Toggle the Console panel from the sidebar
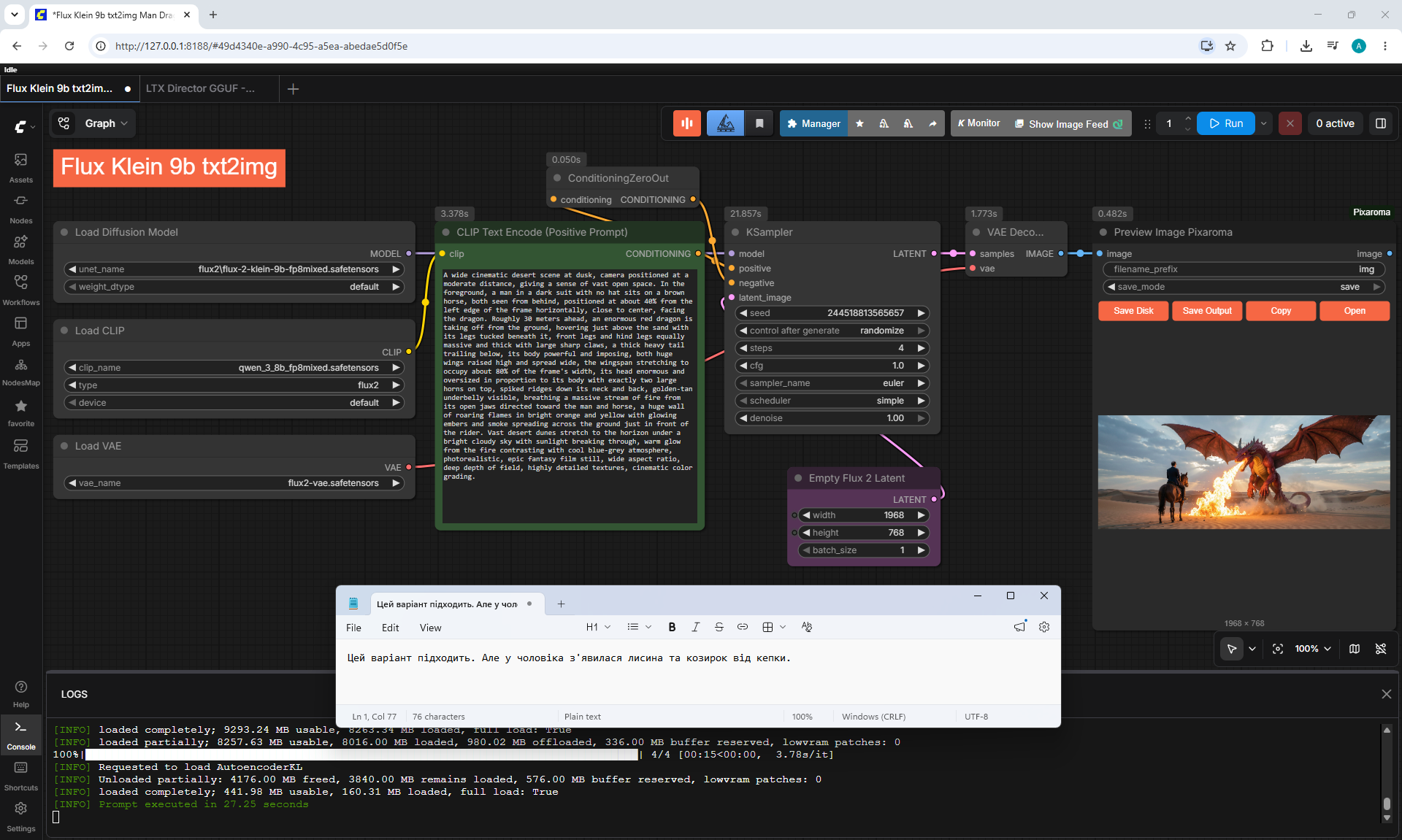This screenshot has width=1402, height=840. (21, 735)
